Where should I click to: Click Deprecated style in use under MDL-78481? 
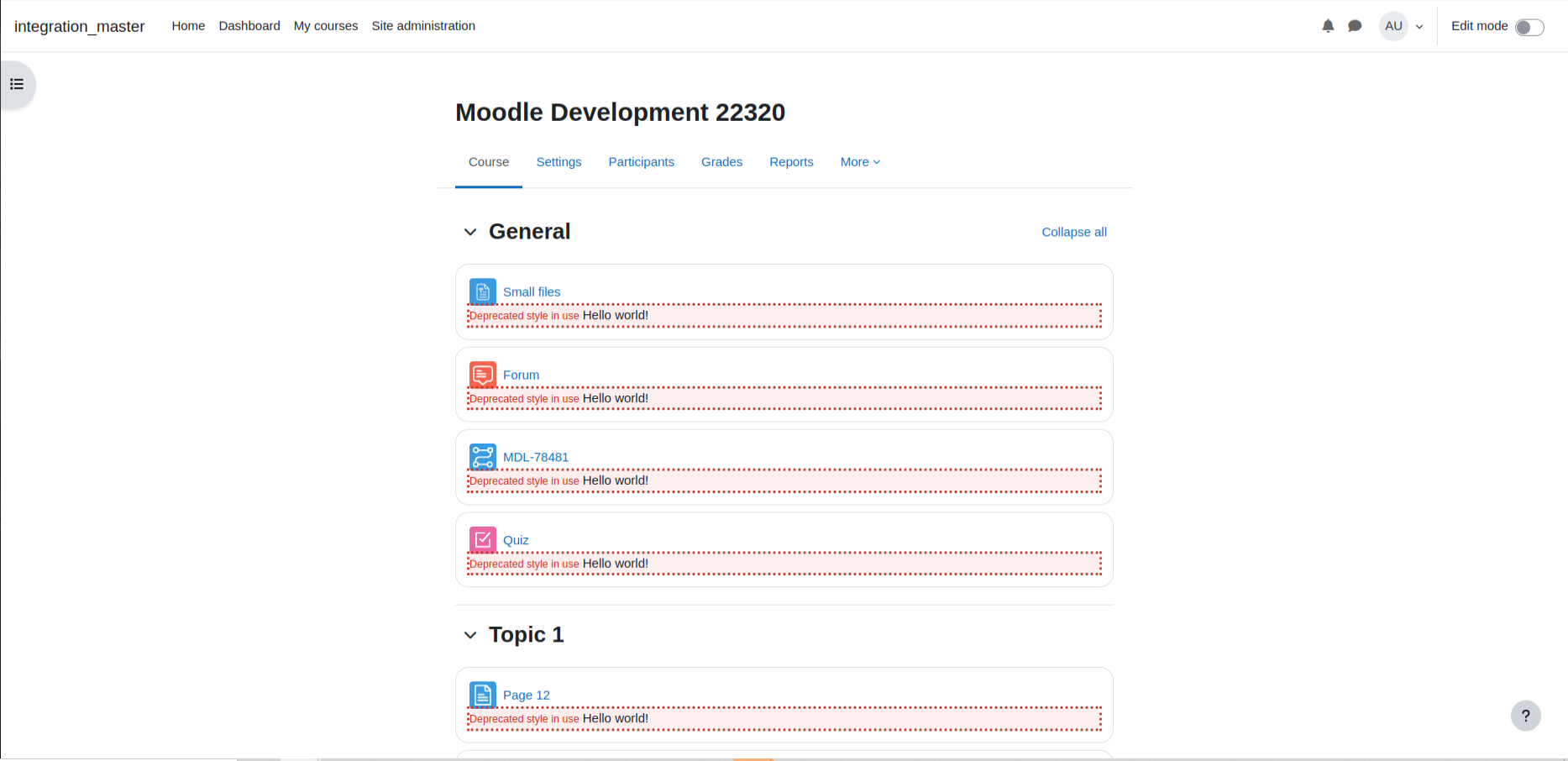(524, 481)
